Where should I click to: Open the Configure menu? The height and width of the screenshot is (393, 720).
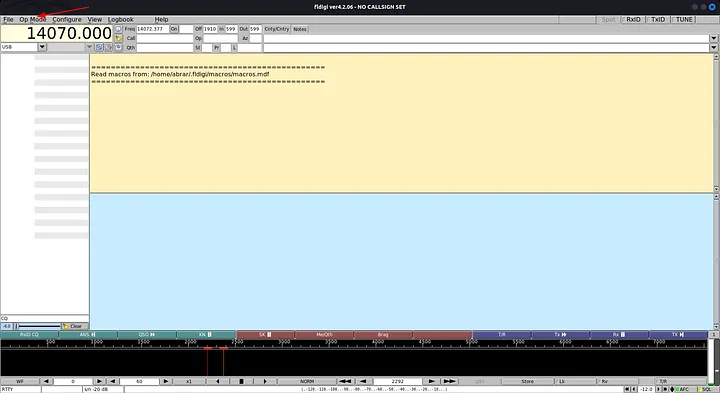coord(67,20)
